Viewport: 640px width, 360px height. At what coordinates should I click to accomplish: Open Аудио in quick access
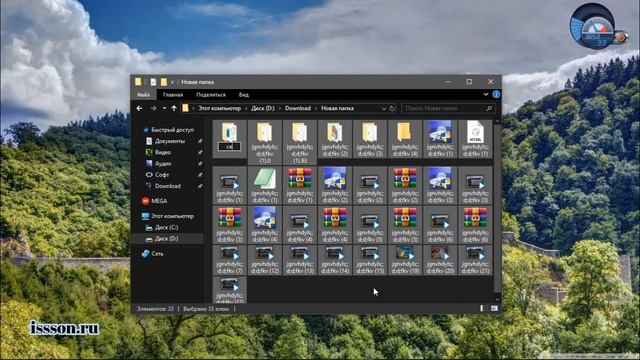point(159,164)
